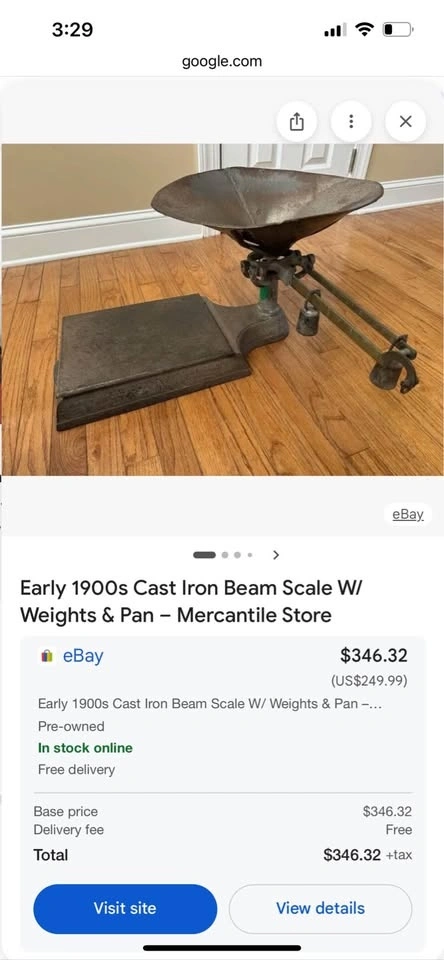Open the eBay seller link in the listing
This screenshot has width=444, height=960.
coord(83,656)
